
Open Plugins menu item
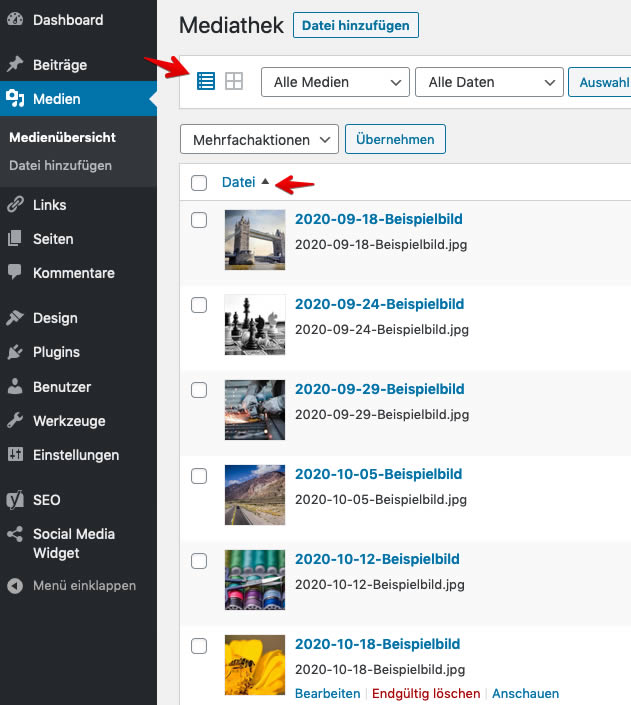coord(78,352)
